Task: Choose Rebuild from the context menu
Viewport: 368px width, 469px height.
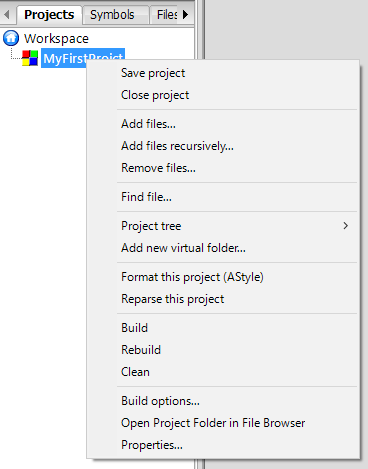Action: 141,350
